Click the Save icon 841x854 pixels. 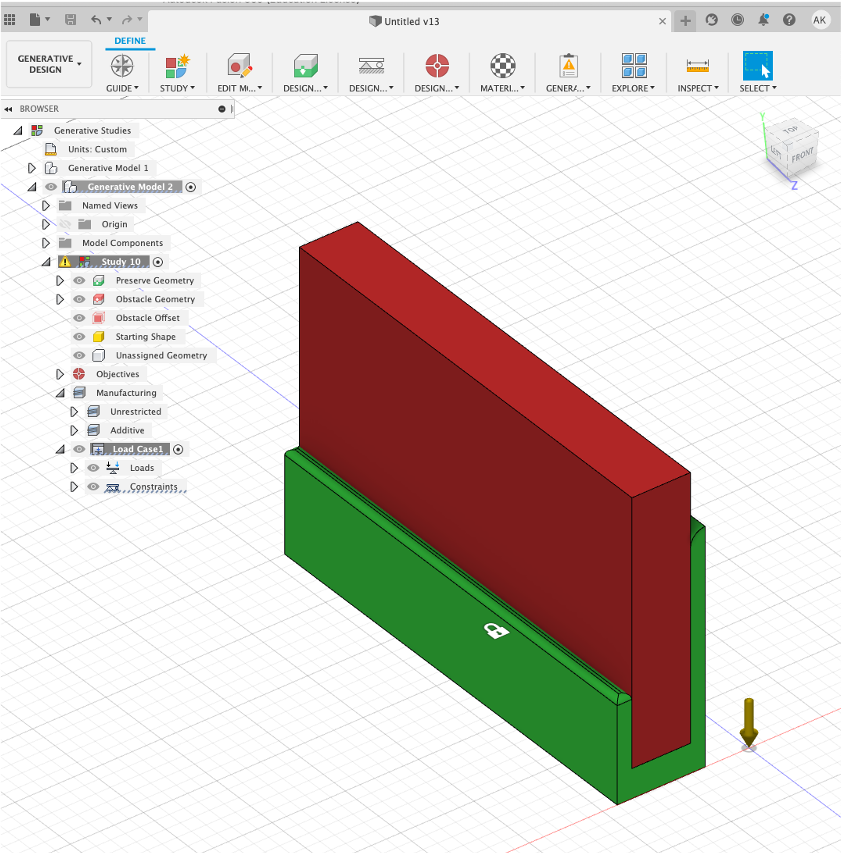pyautogui.click(x=70, y=20)
